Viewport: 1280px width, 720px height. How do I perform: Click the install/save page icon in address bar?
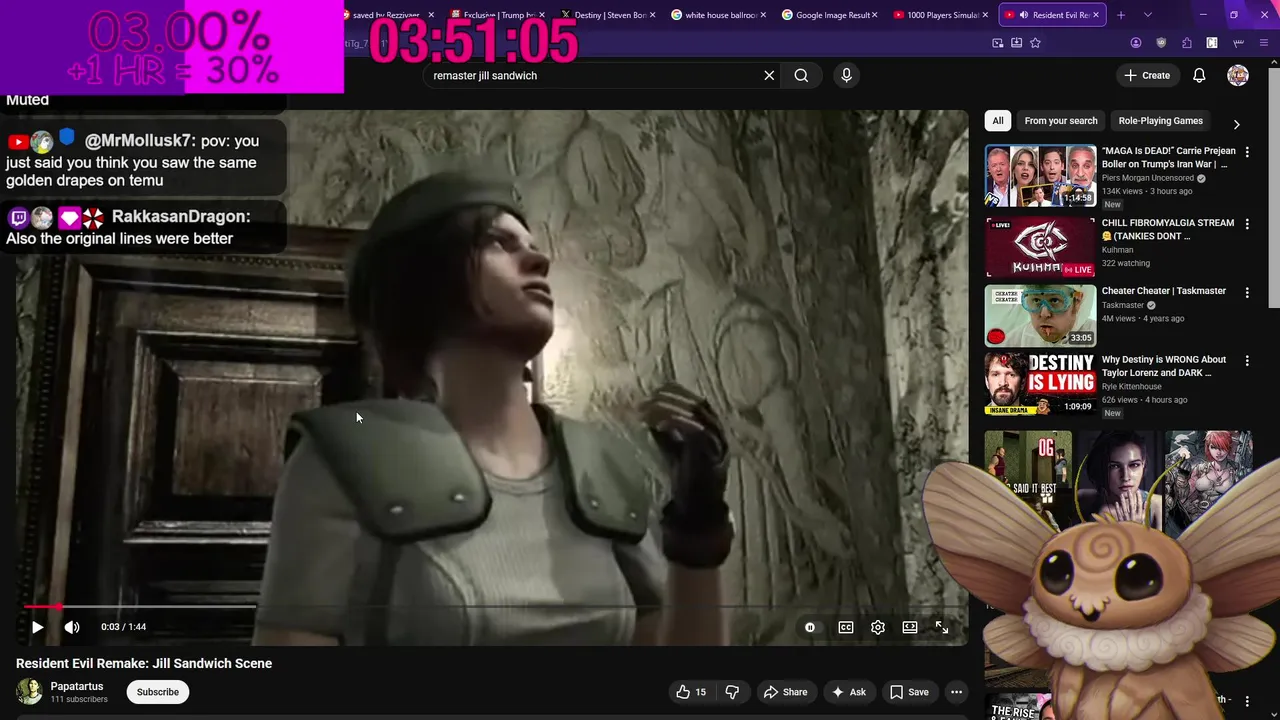[1016, 43]
